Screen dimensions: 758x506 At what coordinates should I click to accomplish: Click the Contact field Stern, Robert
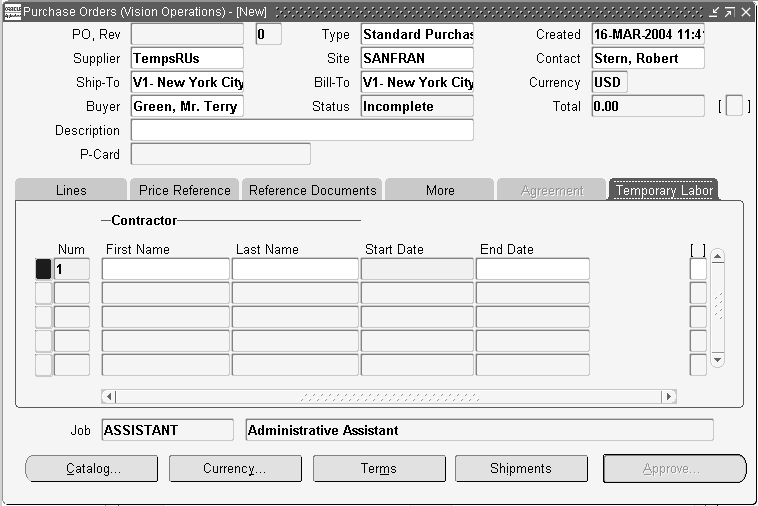(x=648, y=58)
